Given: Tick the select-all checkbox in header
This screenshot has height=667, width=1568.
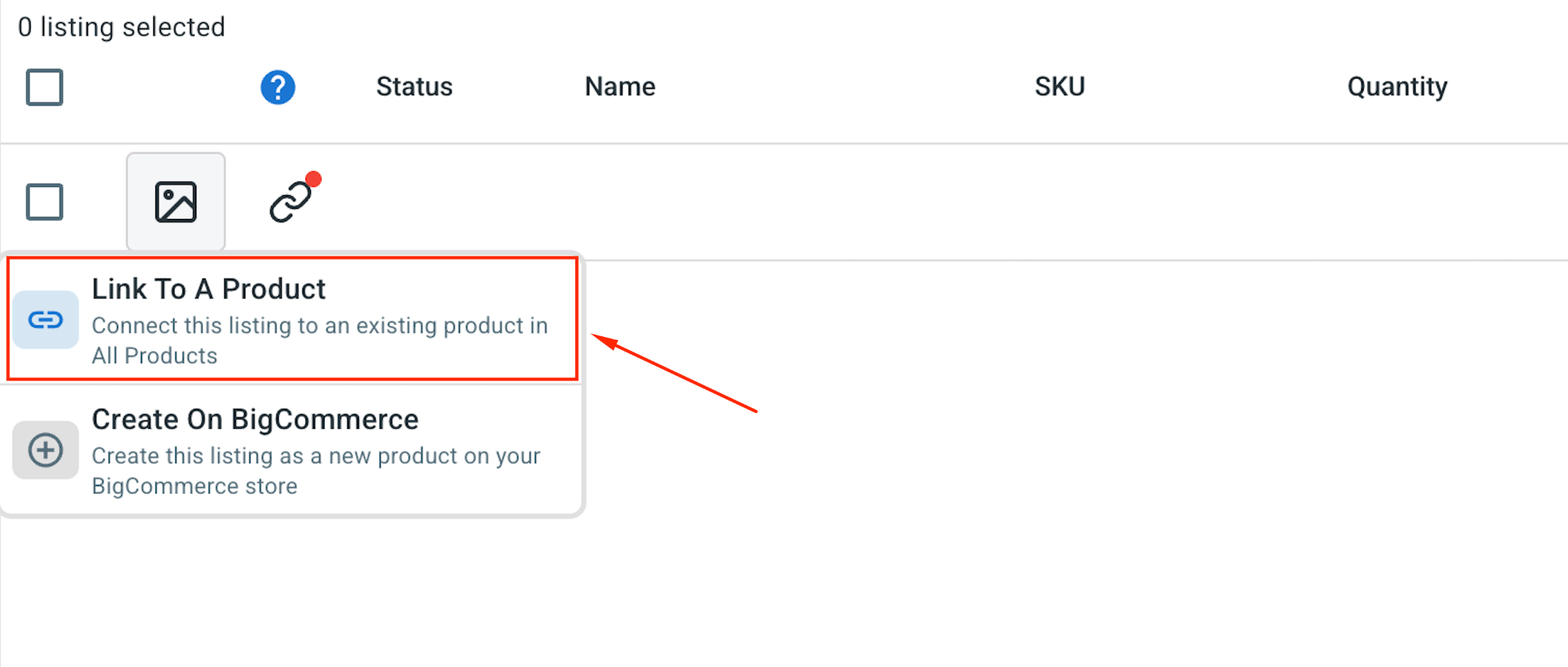Looking at the screenshot, I should click(44, 87).
